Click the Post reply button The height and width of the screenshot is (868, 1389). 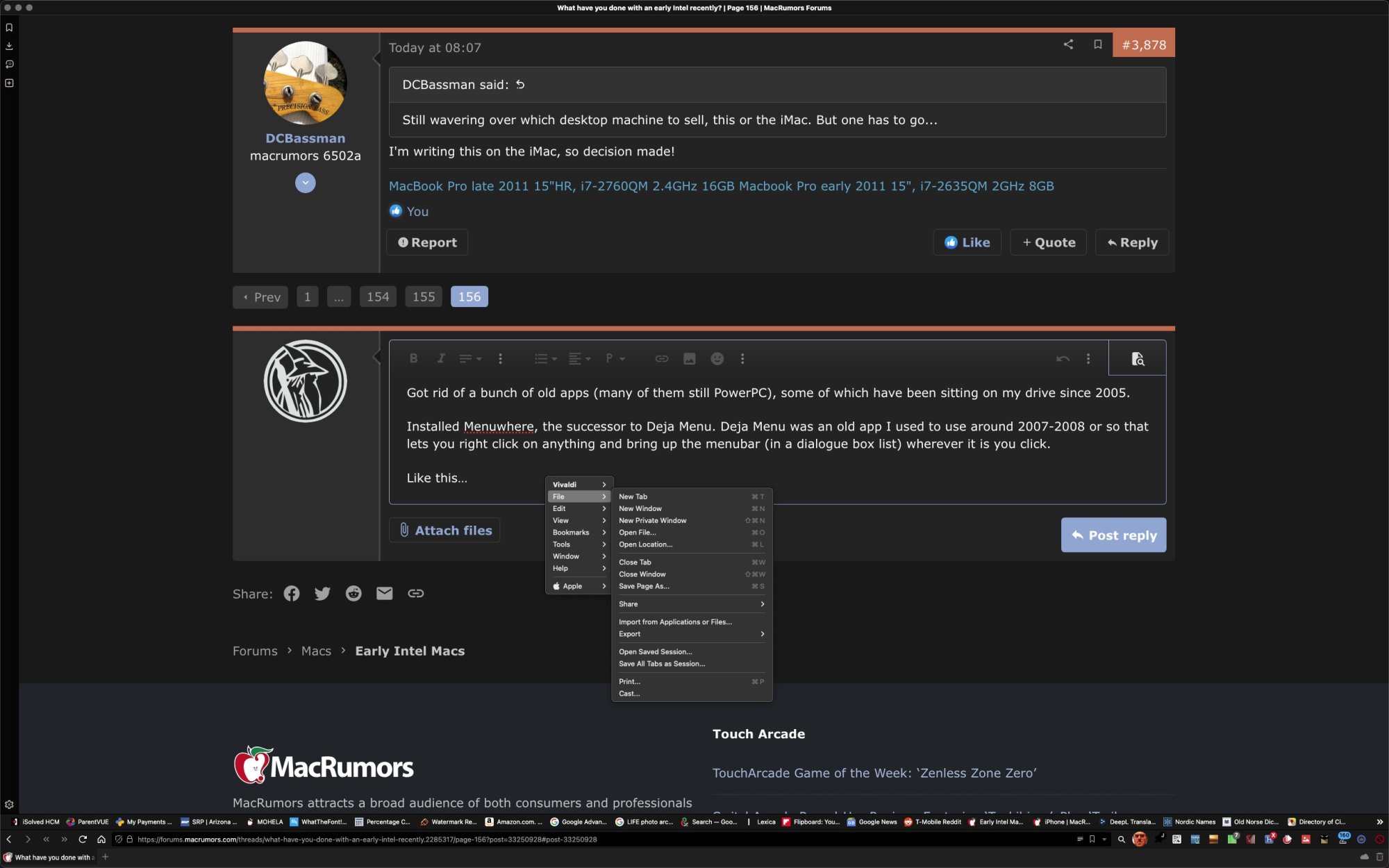click(1113, 535)
